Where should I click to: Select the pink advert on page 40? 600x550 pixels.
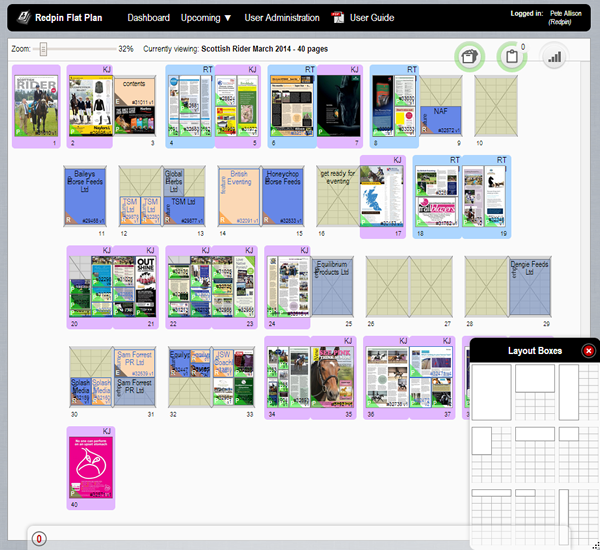coord(91,467)
